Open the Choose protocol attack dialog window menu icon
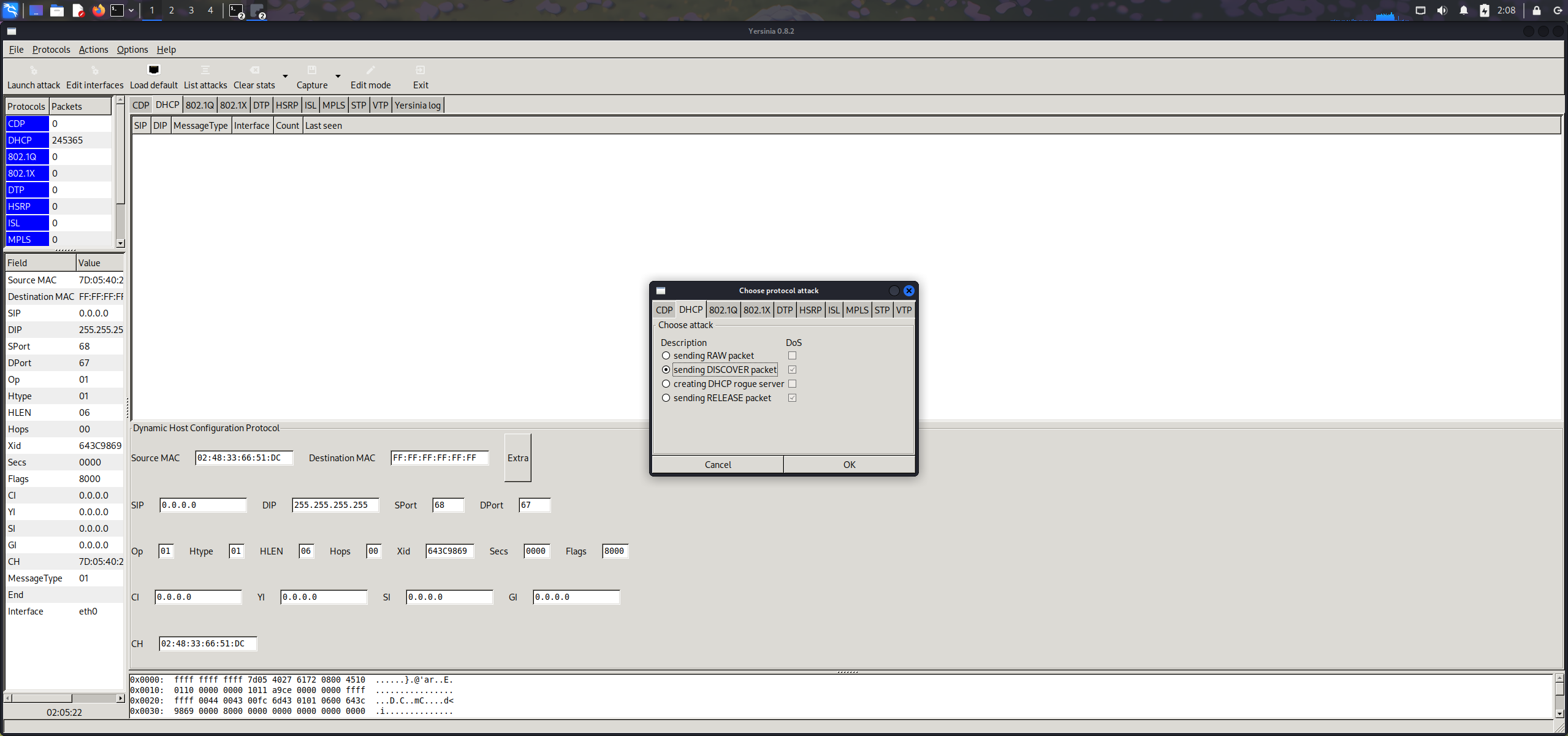This screenshot has width=1568, height=736. [661, 291]
